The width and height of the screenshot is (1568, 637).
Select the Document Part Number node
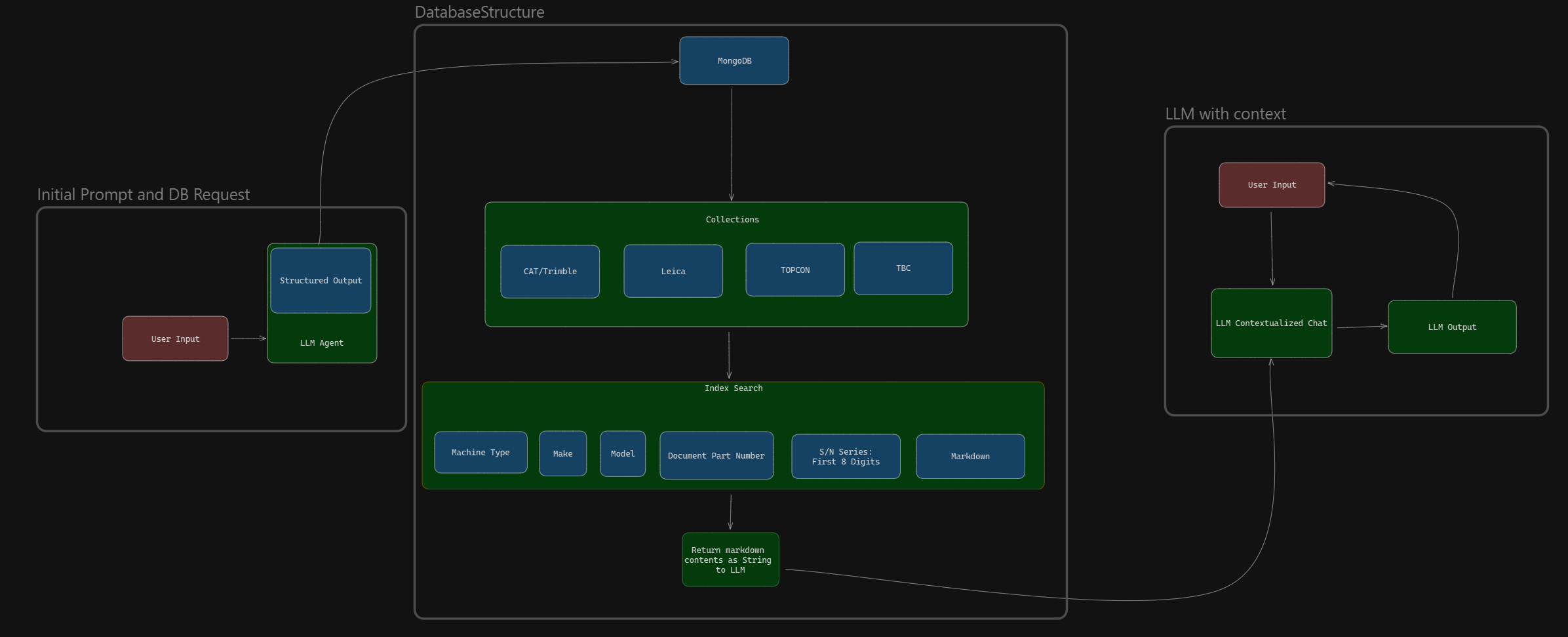[716, 456]
